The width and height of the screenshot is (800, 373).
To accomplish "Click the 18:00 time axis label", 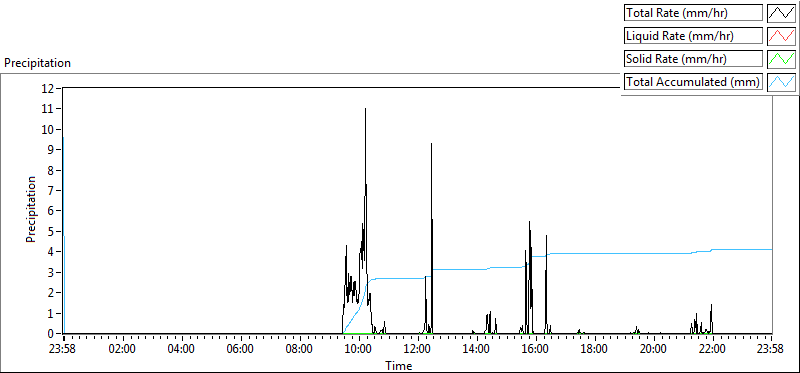I will pyautogui.click(x=595, y=350).
